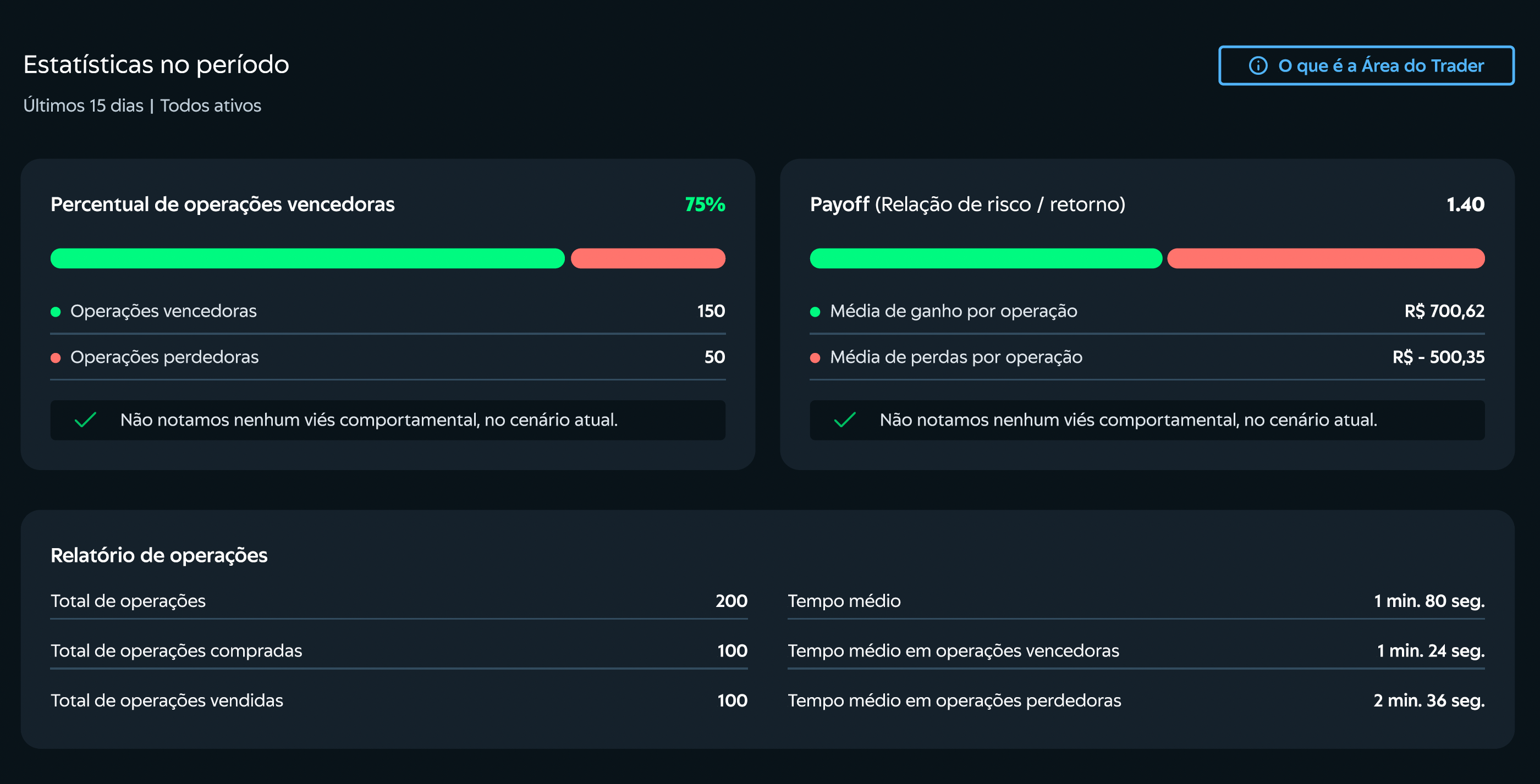Click green segment of Payoff bar
Image resolution: width=1540 pixels, height=784 pixels.
[x=986, y=258]
